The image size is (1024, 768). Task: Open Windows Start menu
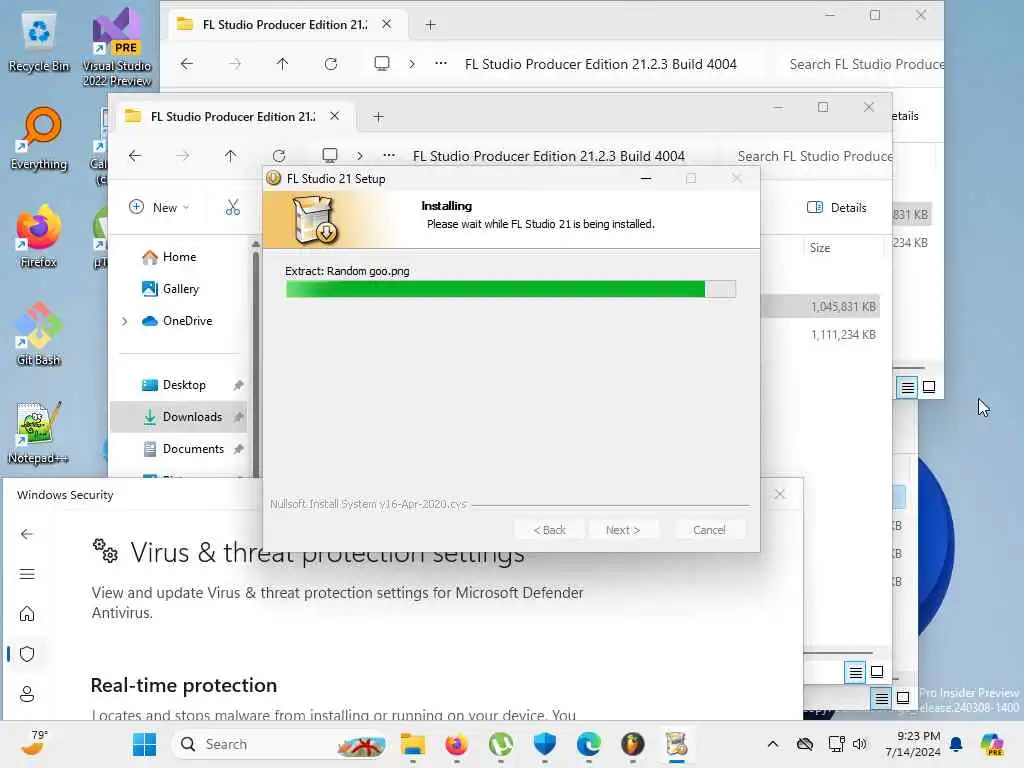point(144,744)
